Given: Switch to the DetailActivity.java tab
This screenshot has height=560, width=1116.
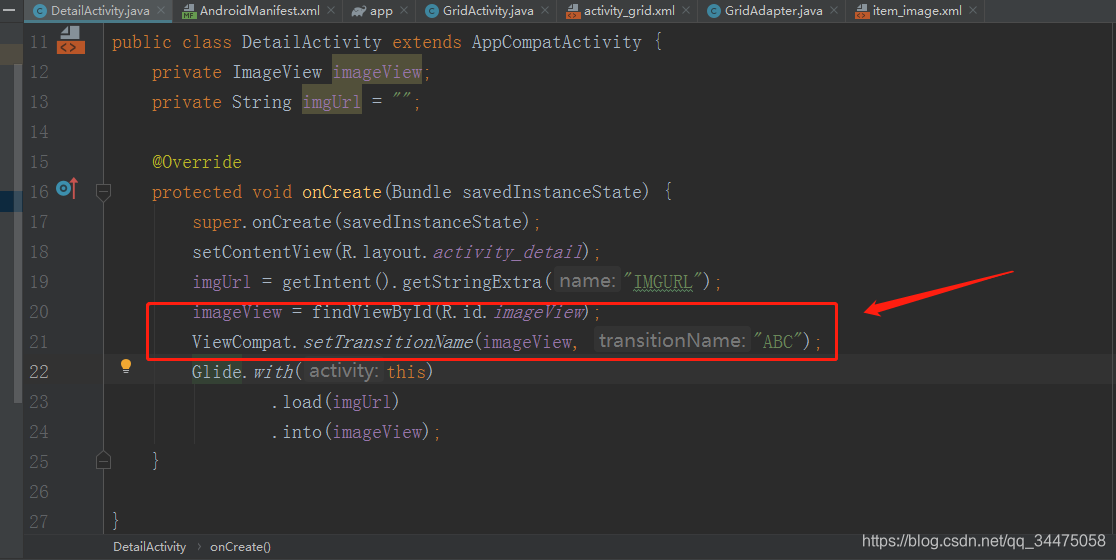Looking at the screenshot, I should [x=100, y=11].
